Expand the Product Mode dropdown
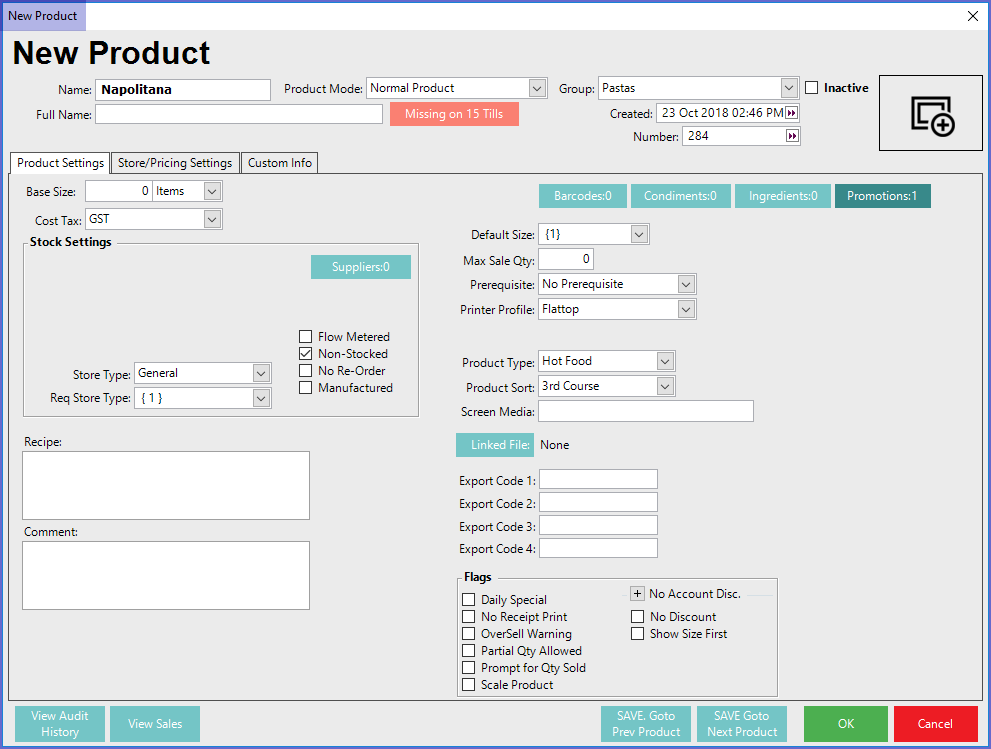This screenshot has width=991, height=749. 537,88
